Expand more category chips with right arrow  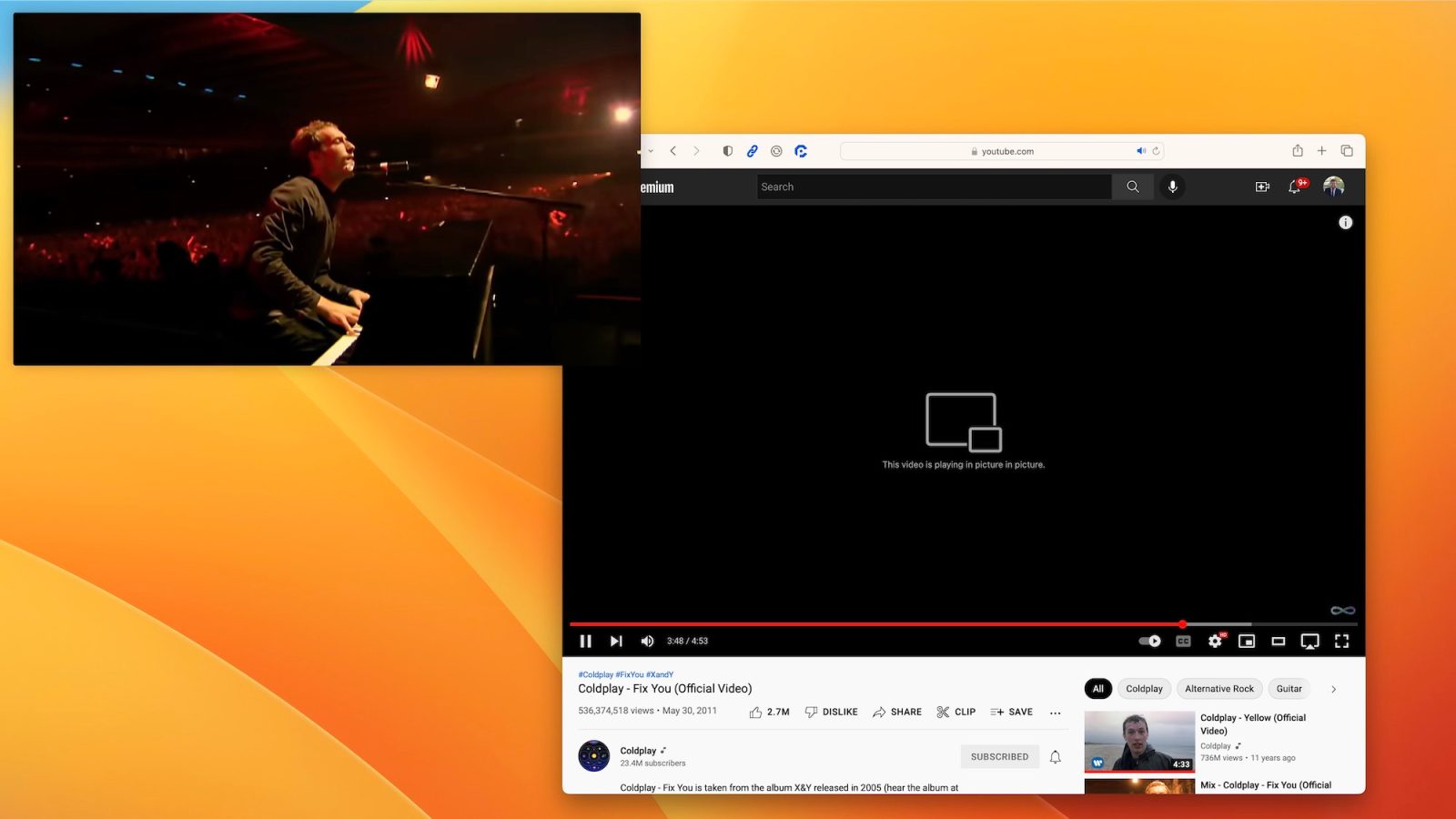click(x=1333, y=689)
